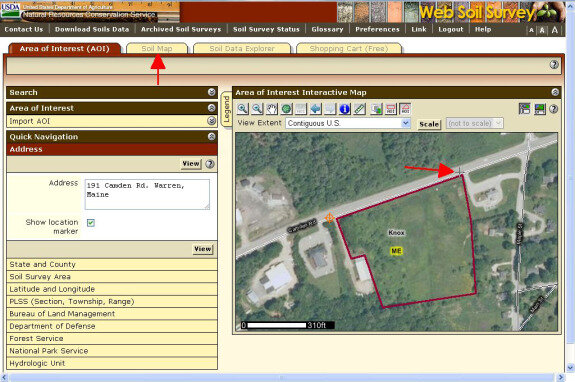Image resolution: width=575 pixels, height=382 pixels.
Task: Go back to previous map extent
Action: point(316,109)
